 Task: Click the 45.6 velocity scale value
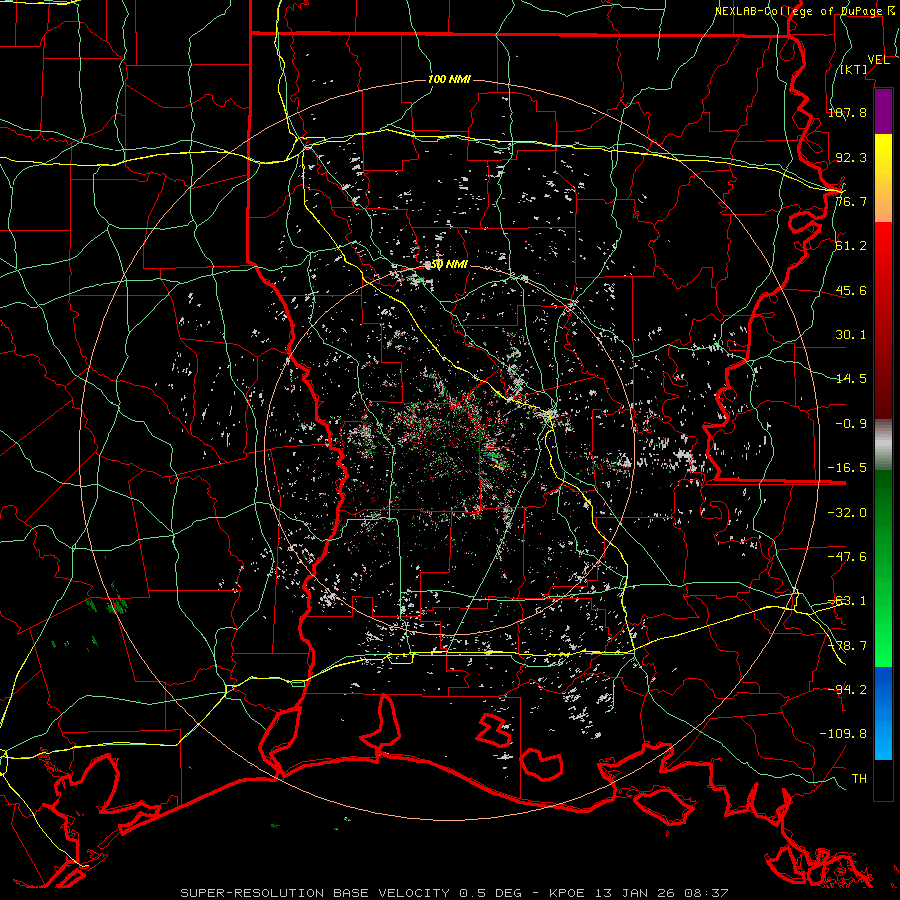(851, 290)
